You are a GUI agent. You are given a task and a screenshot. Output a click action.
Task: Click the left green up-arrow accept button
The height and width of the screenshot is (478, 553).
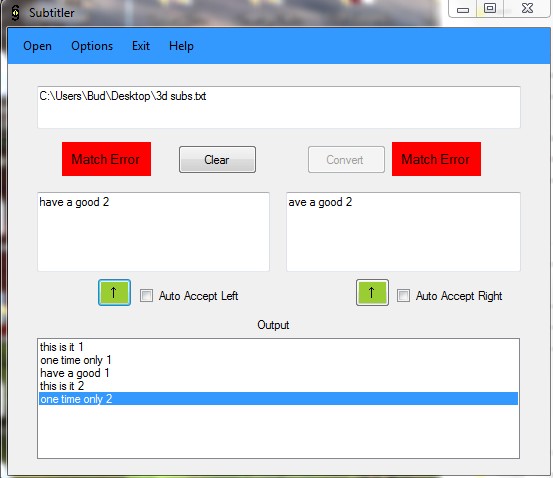pos(114,292)
